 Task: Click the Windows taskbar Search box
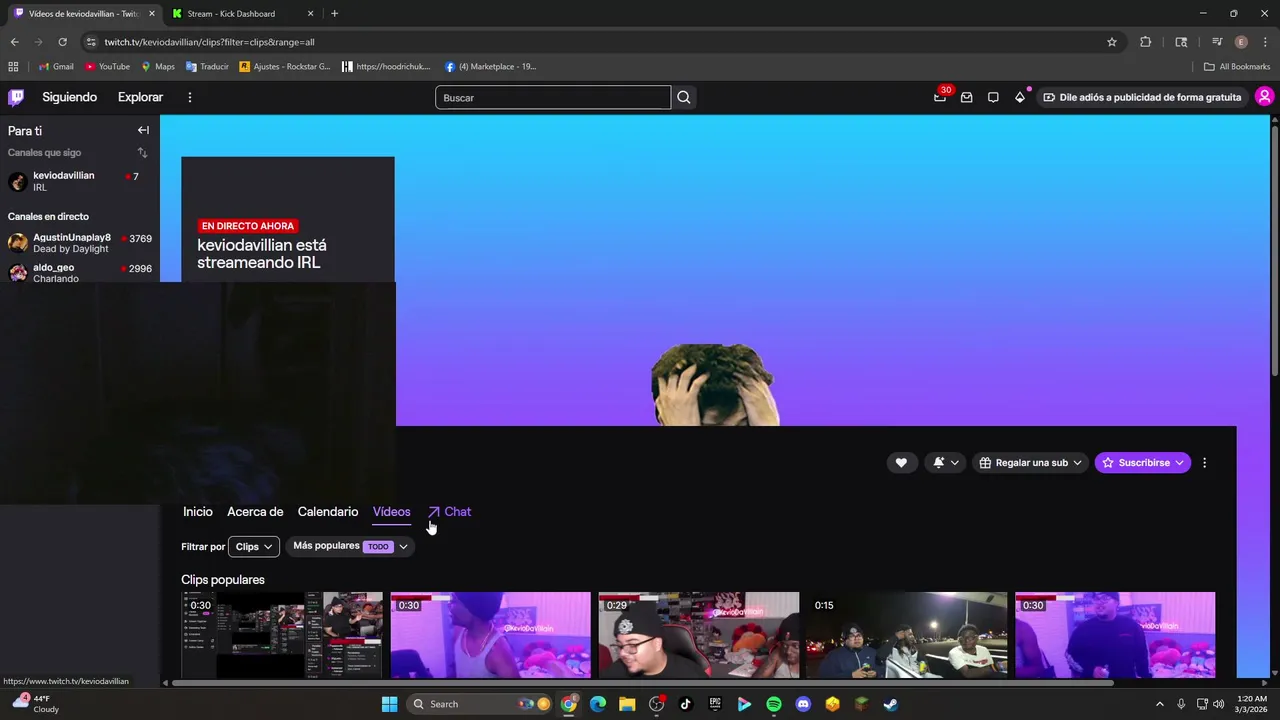tap(481, 704)
